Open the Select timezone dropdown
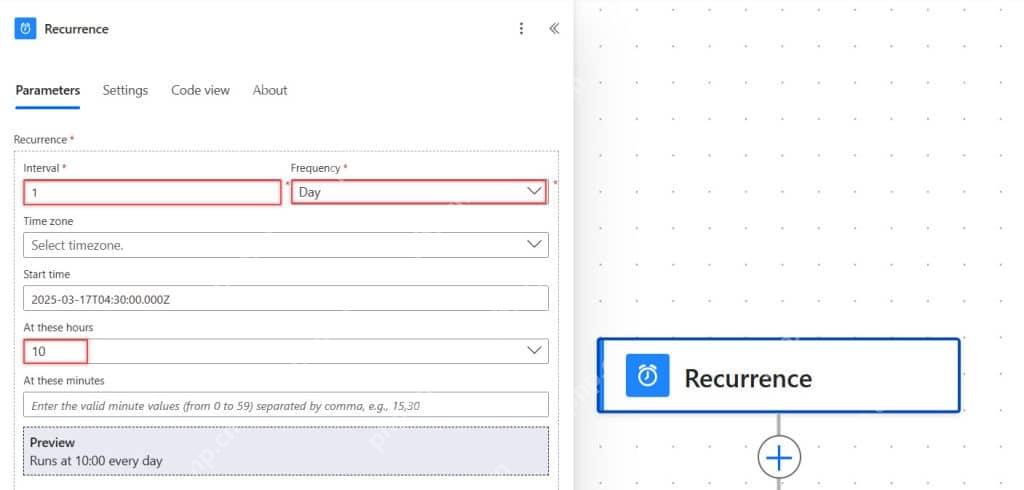1024x490 pixels. [285, 245]
